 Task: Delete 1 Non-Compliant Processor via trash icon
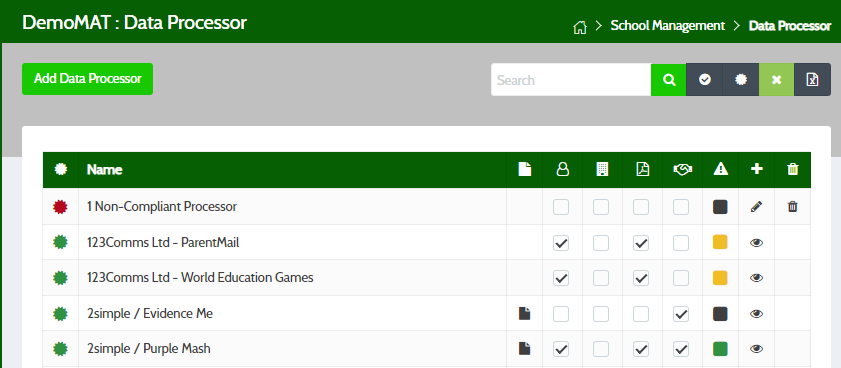[x=792, y=207]
